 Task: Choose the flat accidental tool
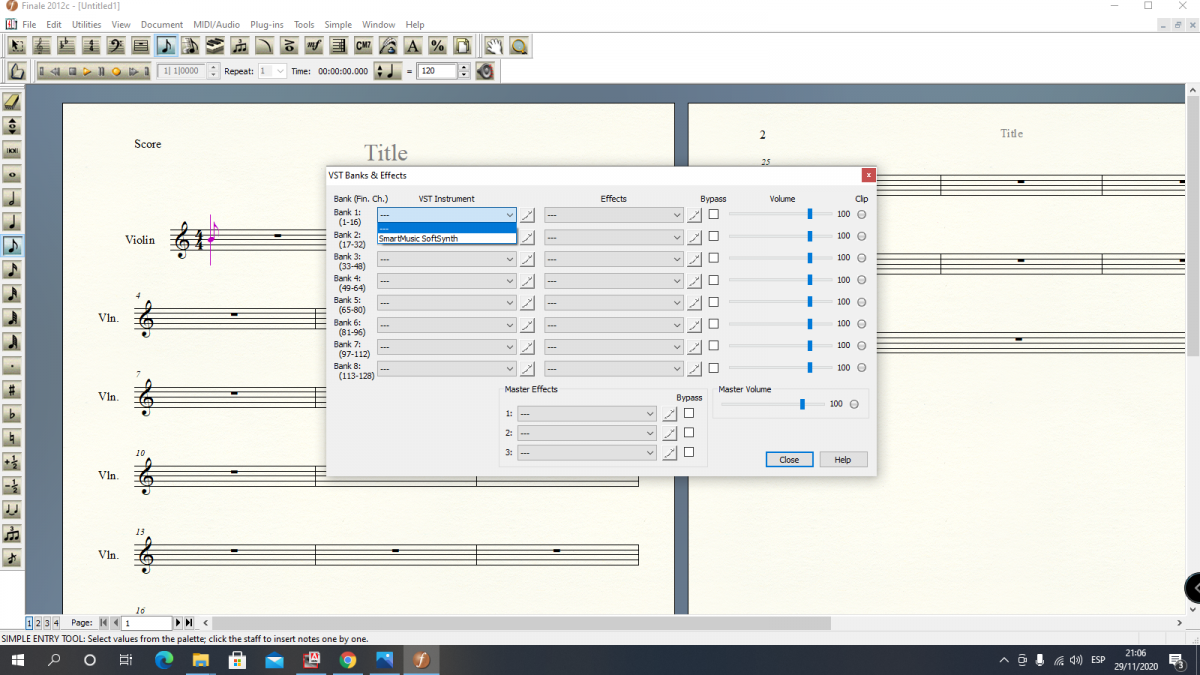click(12, 414)
